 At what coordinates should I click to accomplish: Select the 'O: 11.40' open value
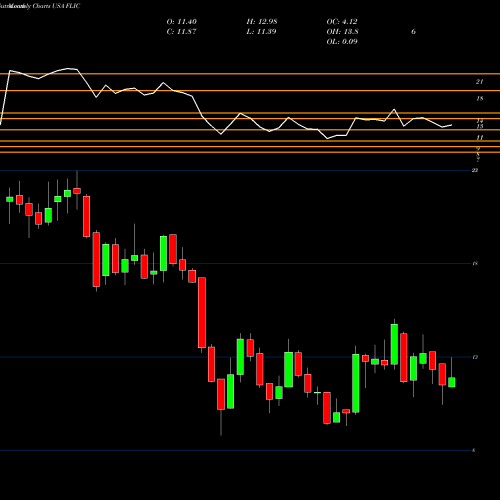coord(181,22)
